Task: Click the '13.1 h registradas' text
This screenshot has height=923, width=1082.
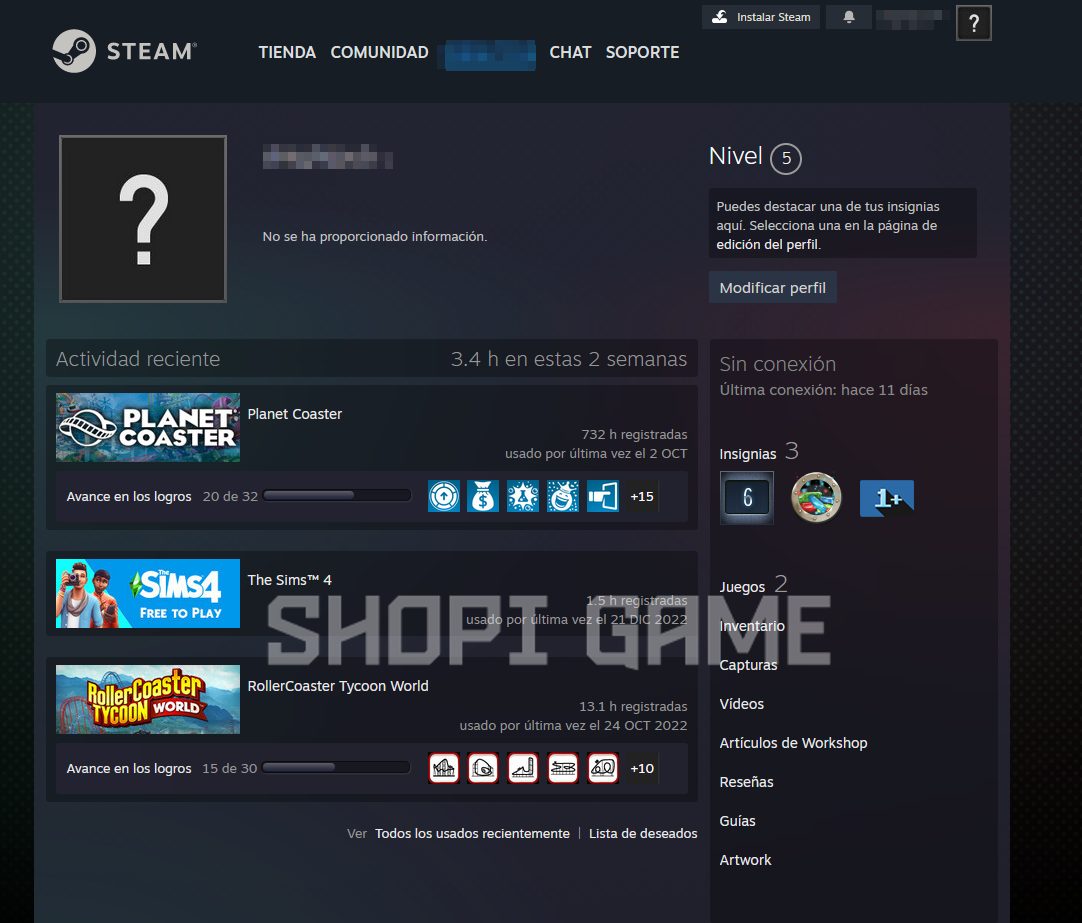Action: tap(633, 706)
